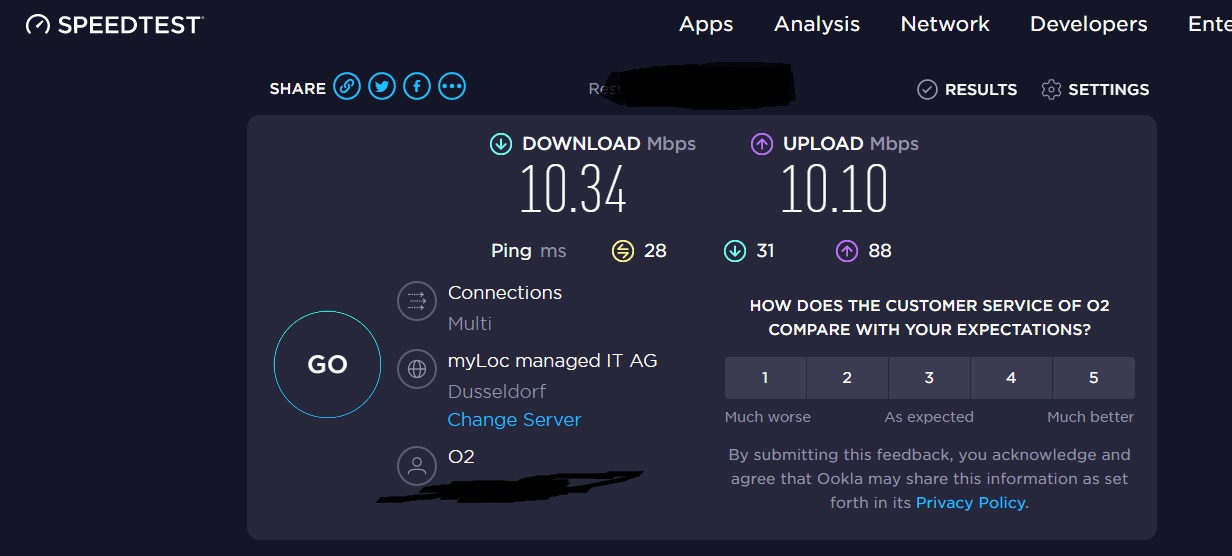This screenshot has height=556, width=1232.
Task: Click the Dusseldorf location text
Action: [497, 391]
